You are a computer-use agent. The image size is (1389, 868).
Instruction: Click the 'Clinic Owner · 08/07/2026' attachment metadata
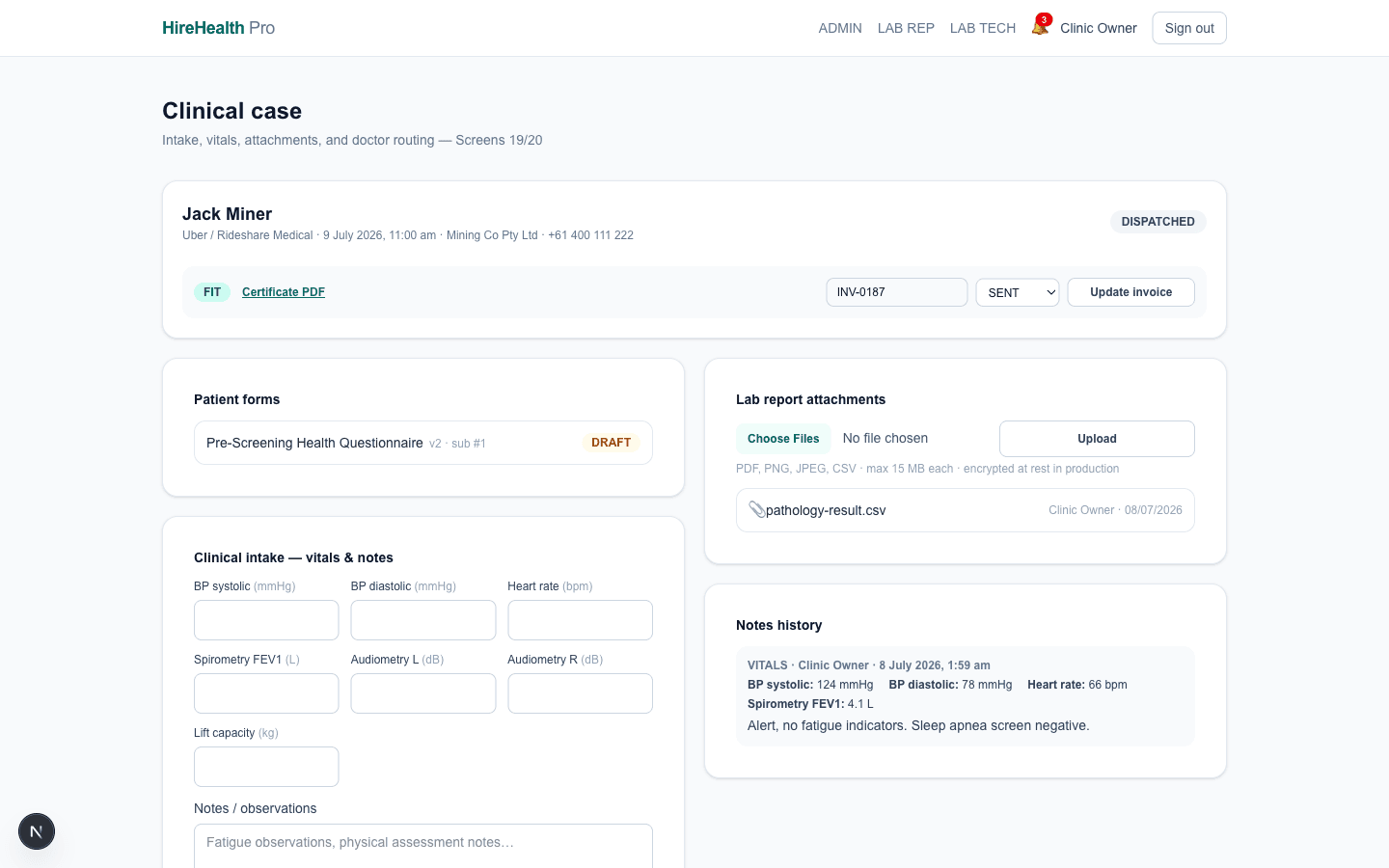(x=1115, y=510)
